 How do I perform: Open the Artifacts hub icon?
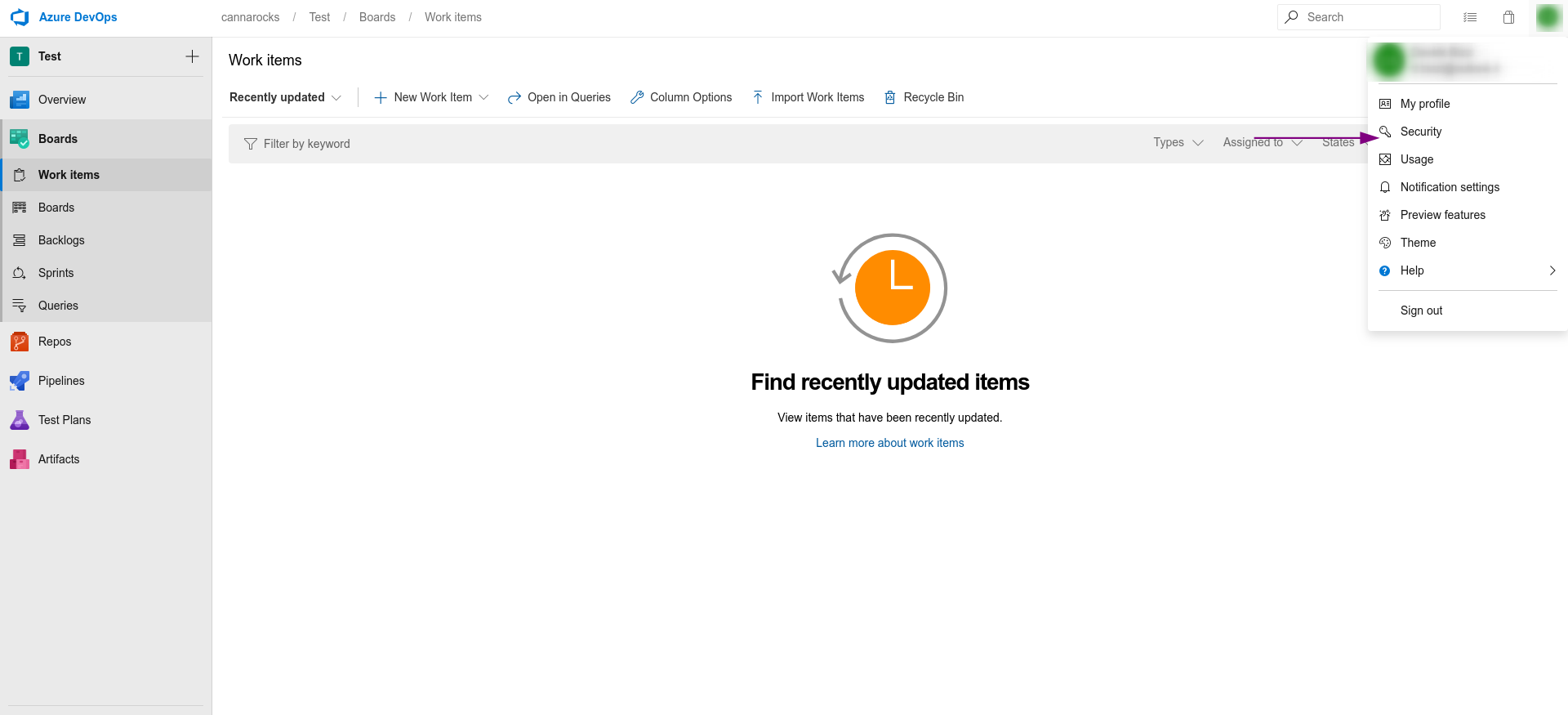tap(20, 459)
